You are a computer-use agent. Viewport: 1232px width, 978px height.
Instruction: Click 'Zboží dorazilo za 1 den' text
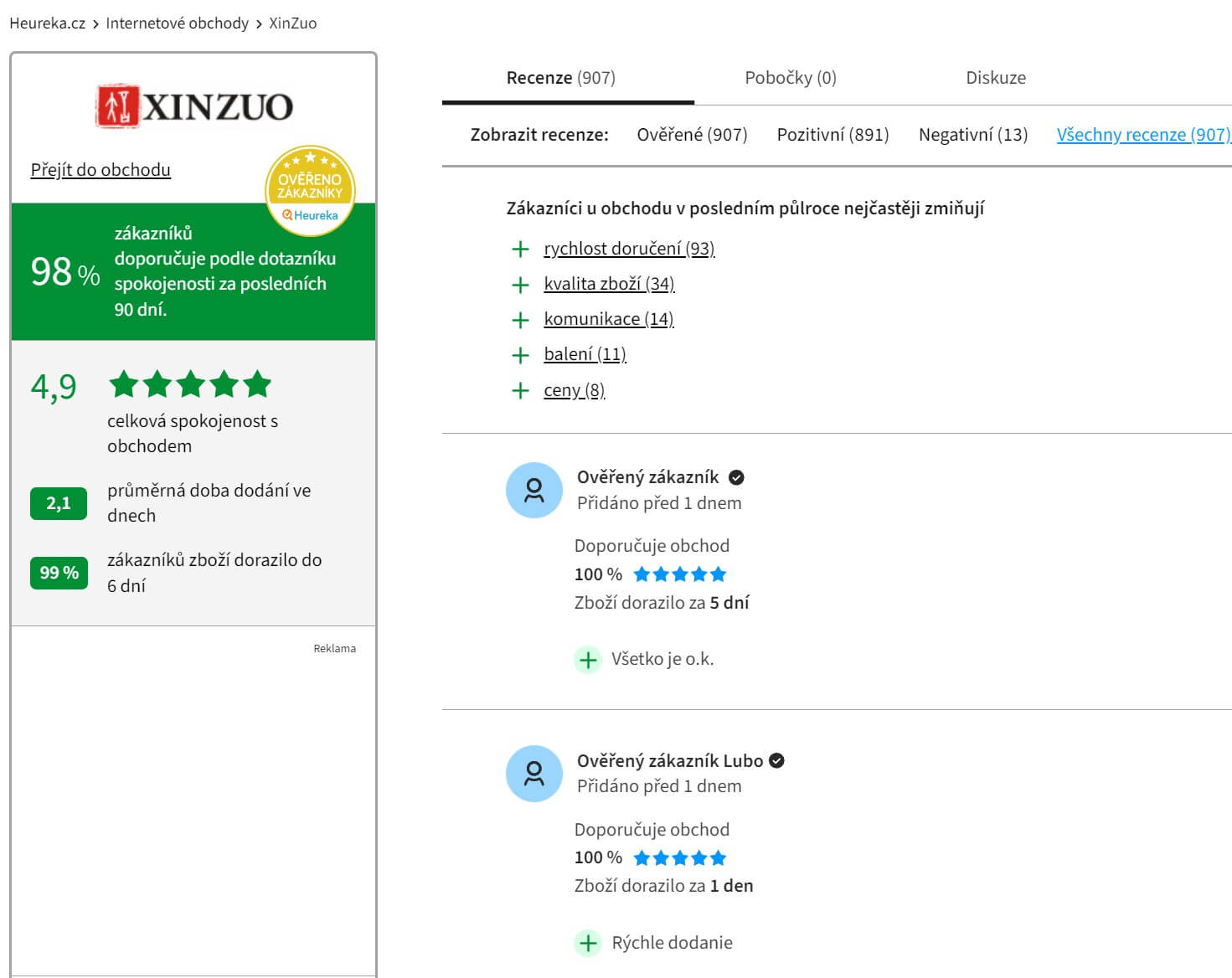663,886
